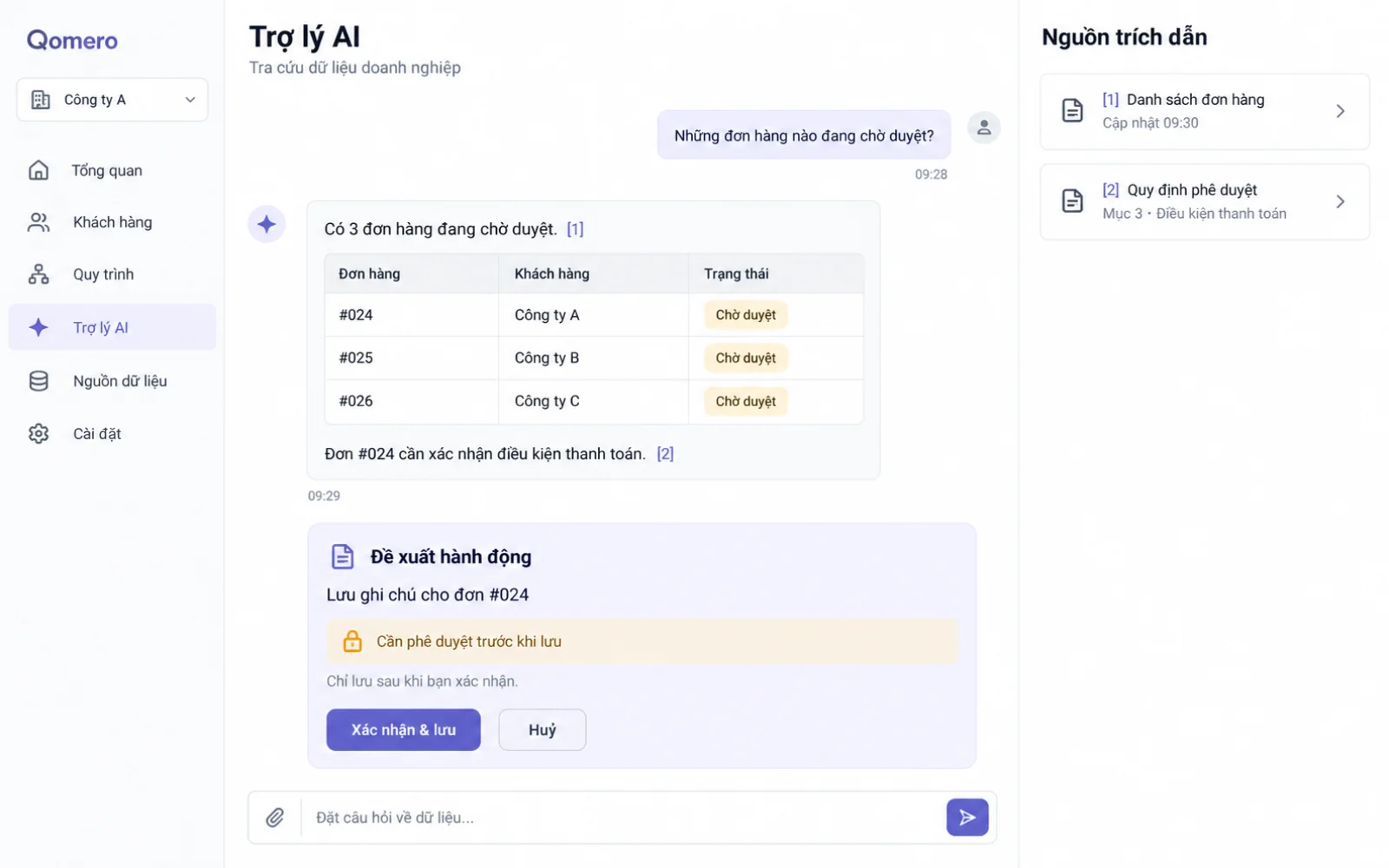This screenshot has width=1389, height=868.
Task: Open Khách hàng menu item
Action: (x=112, y=222)
